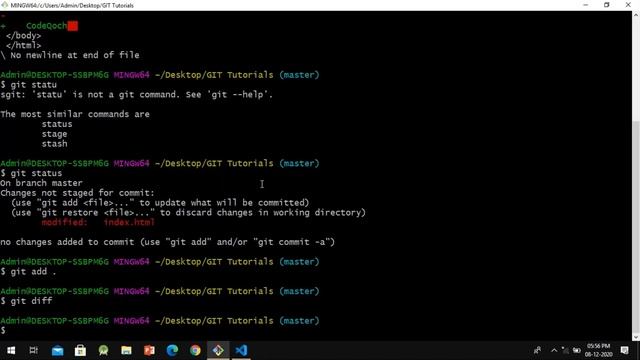Image resolution: width=640 pixels, height=360 pixels.
Task: Click the 'git restore <file>...' hint line
Action: (x=188, y=213)
